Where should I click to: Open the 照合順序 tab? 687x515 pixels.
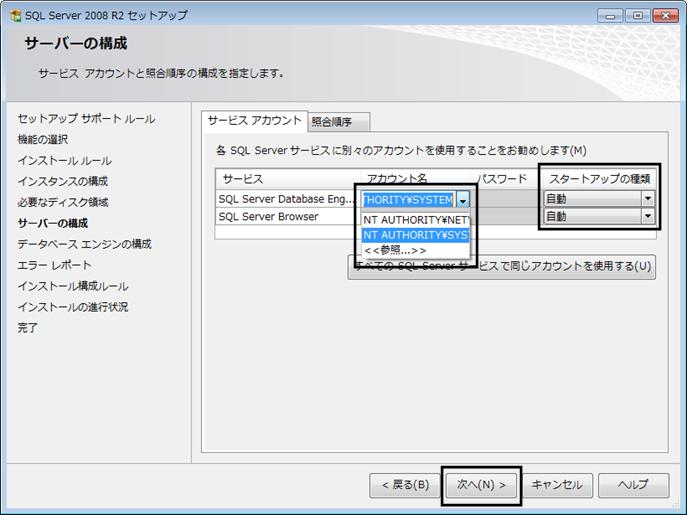[339, 122]
